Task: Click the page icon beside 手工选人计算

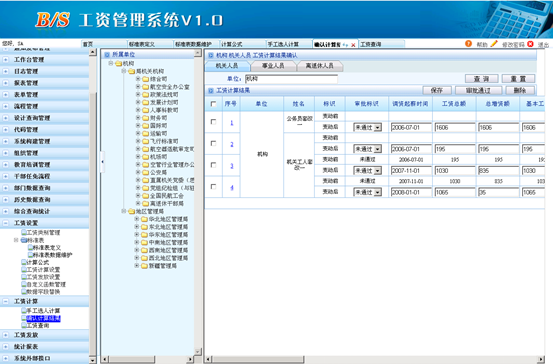Action: tap(24, 311)
